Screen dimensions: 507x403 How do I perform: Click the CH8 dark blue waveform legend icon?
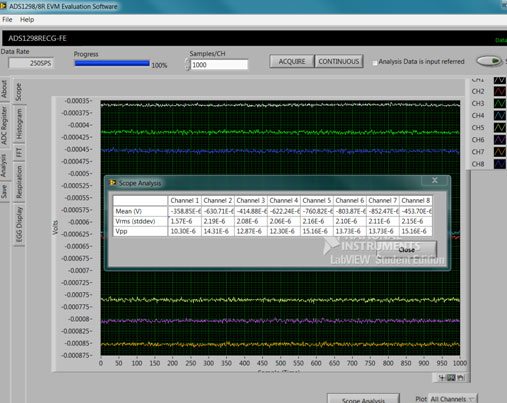pos(500,164)
